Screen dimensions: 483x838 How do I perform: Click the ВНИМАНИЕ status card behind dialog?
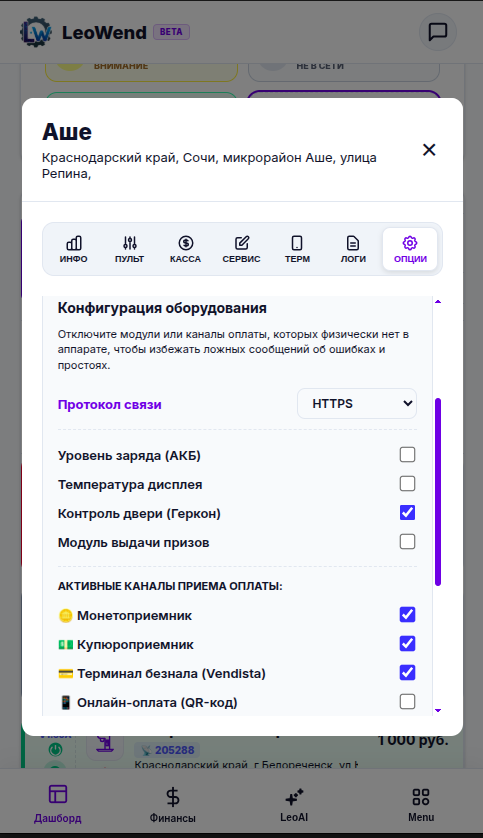(x=142, y=71)
